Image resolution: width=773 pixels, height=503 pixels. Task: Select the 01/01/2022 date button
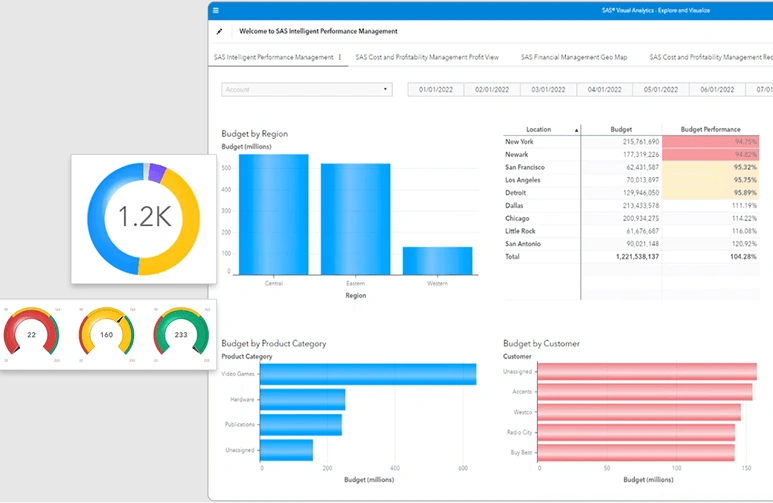(x=435, y=90)
